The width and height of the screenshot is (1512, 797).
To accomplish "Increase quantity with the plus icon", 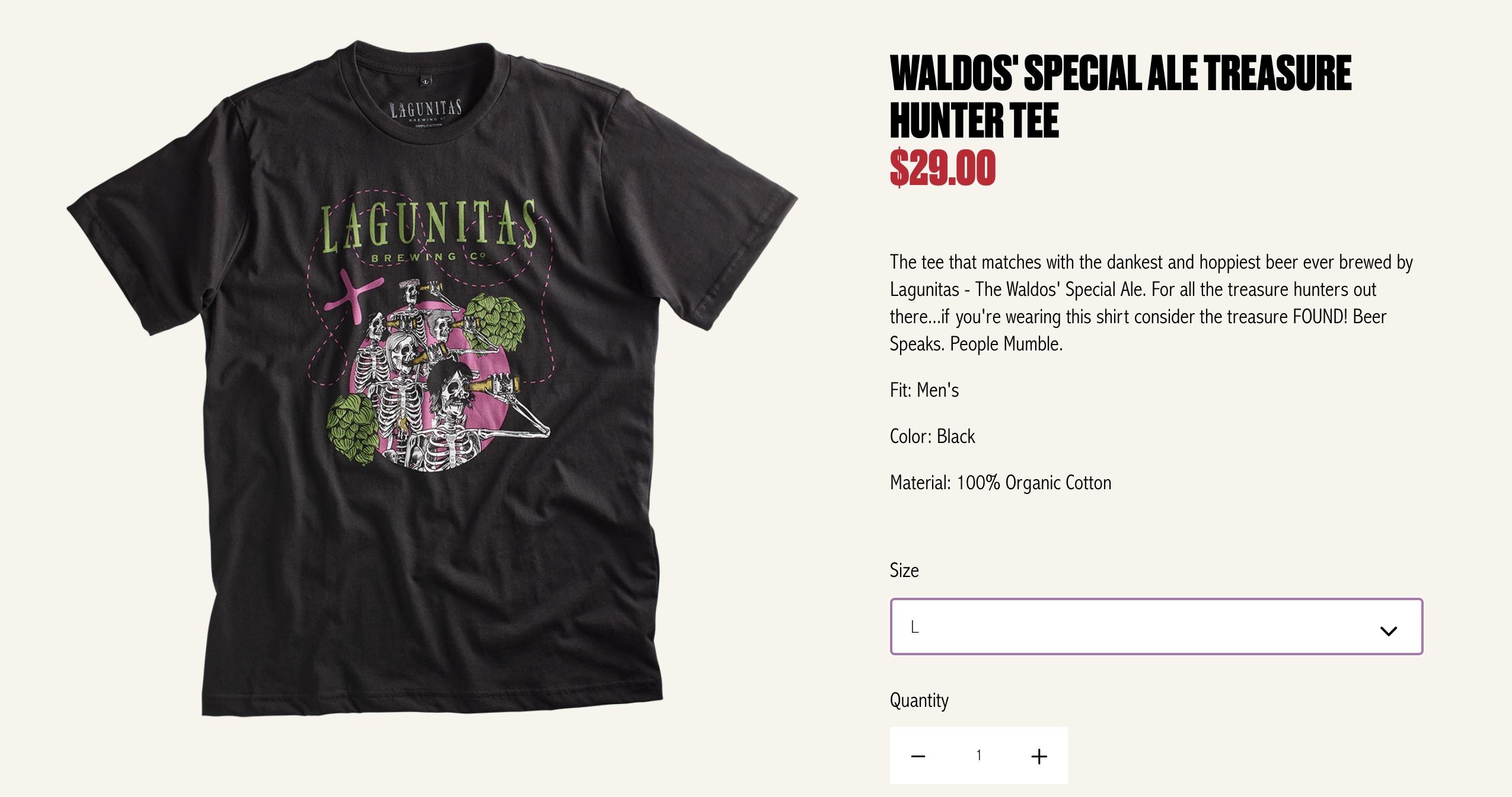I will [x=1039, y=756].
